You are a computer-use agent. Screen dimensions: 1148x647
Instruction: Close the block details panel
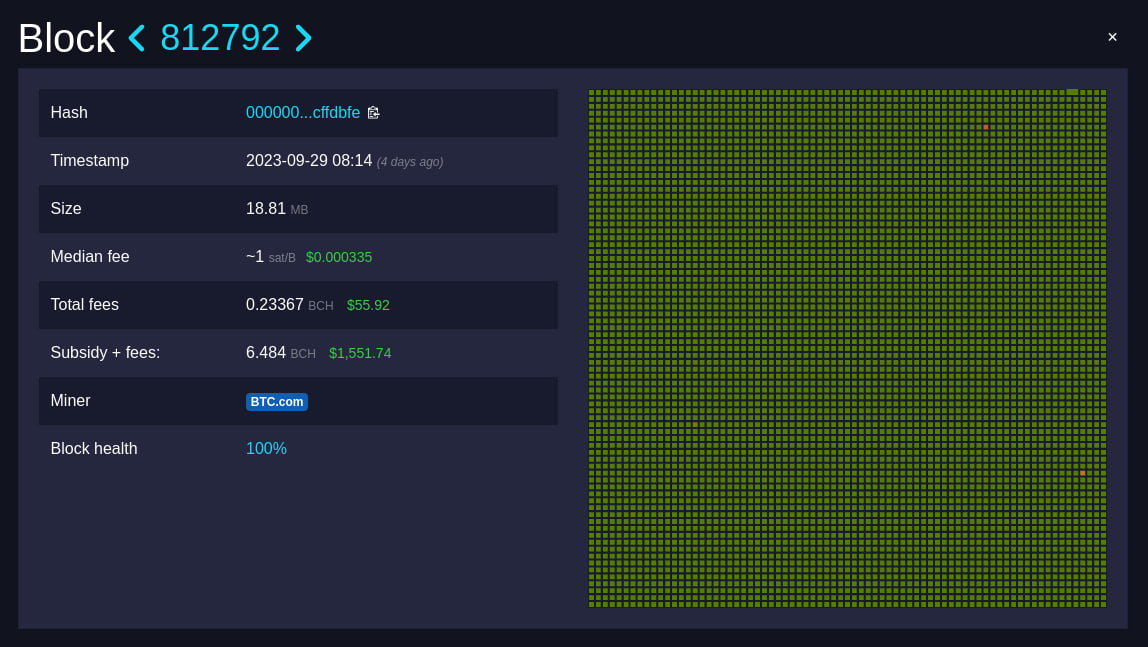pyautogui.click(x=1112, y=37)
